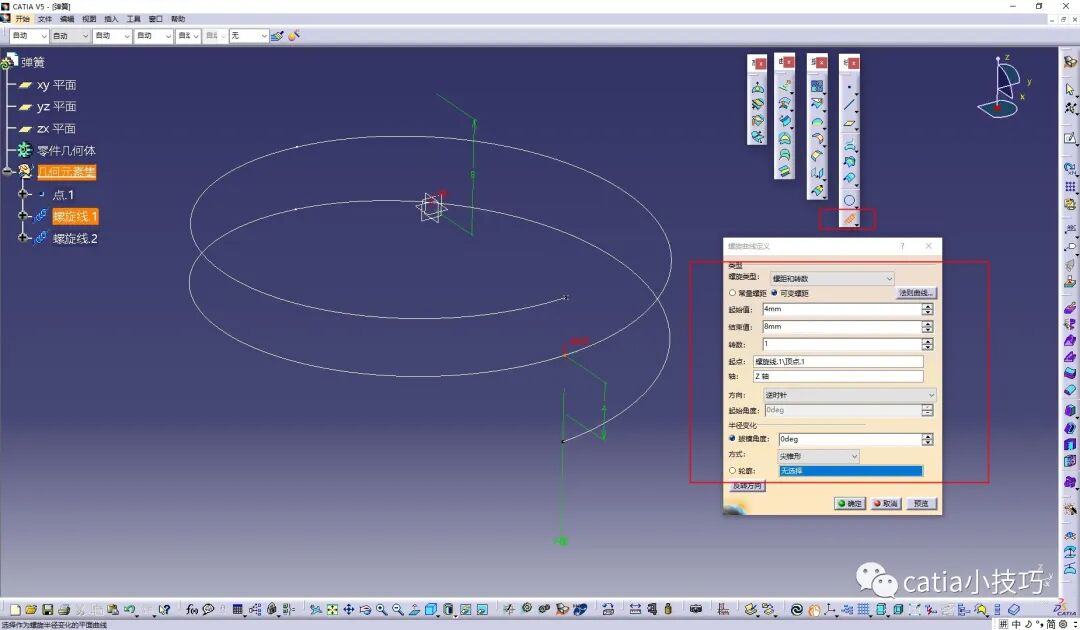Activate the Fly mode airplane icon
Viewport: 1080px width, 630px height.
click(x=315, y=609)
